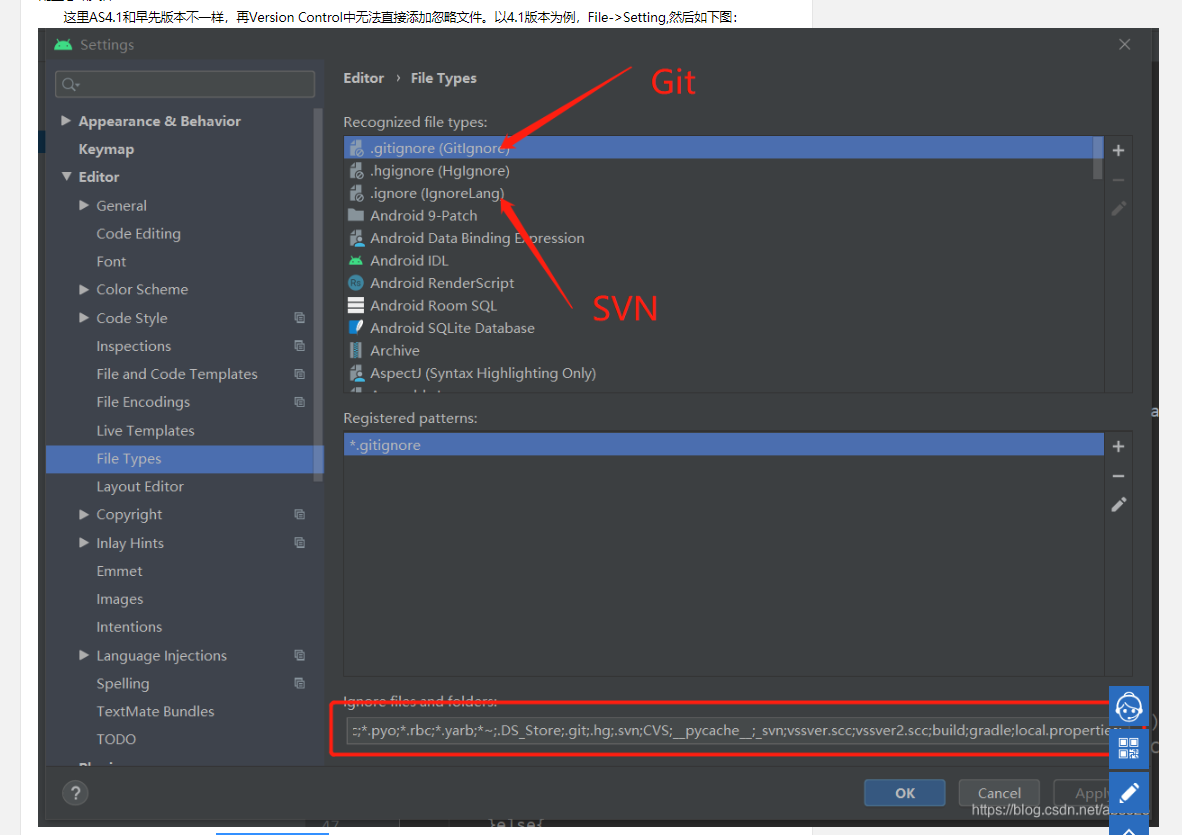Click the Ignore files and folders input field
This screenshot has height=835, width=1182.
pos(700,730)
